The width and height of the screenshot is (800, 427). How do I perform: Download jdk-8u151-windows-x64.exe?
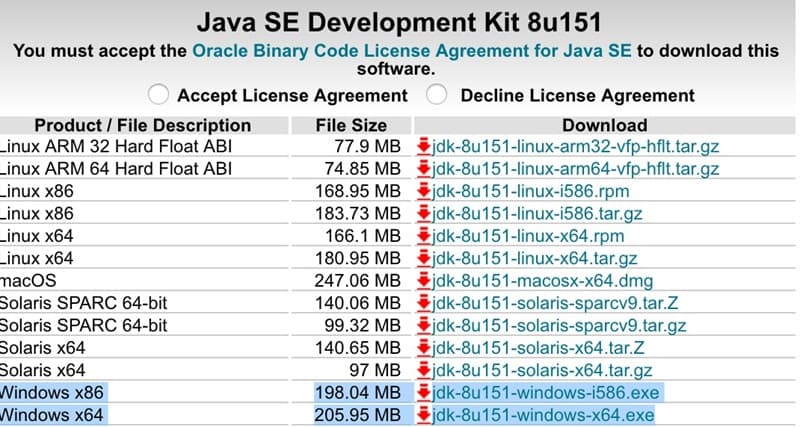543,415
